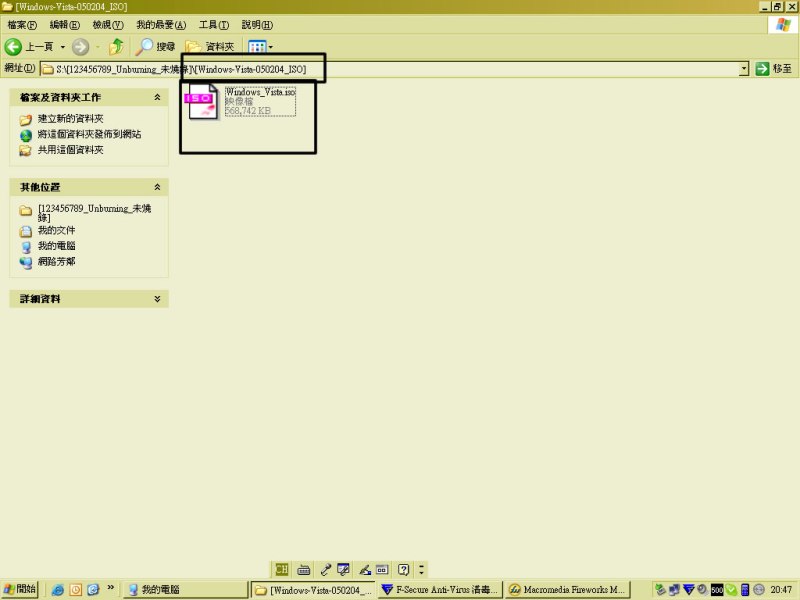Viewport: 800px width, 600px height.
Task: Open the 檔案(F) menu
Action: click(22, 24)
